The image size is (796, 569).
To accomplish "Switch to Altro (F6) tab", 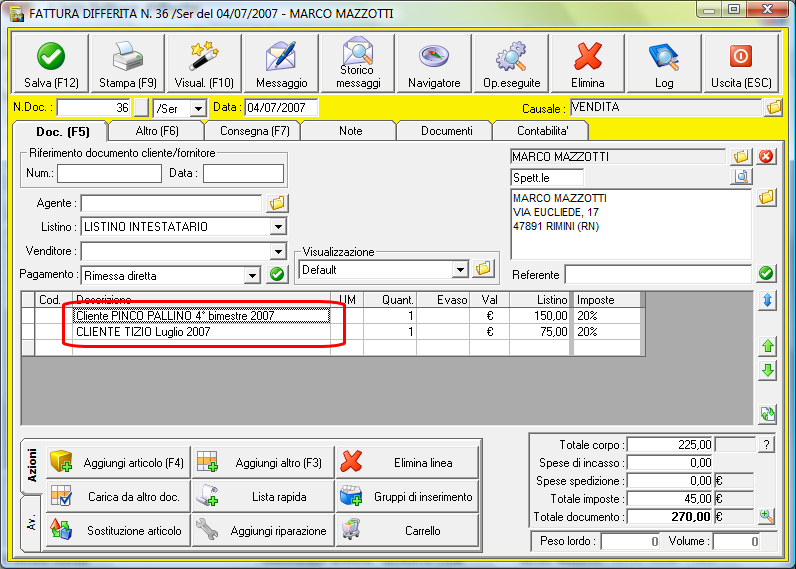I will click(157, 131).
